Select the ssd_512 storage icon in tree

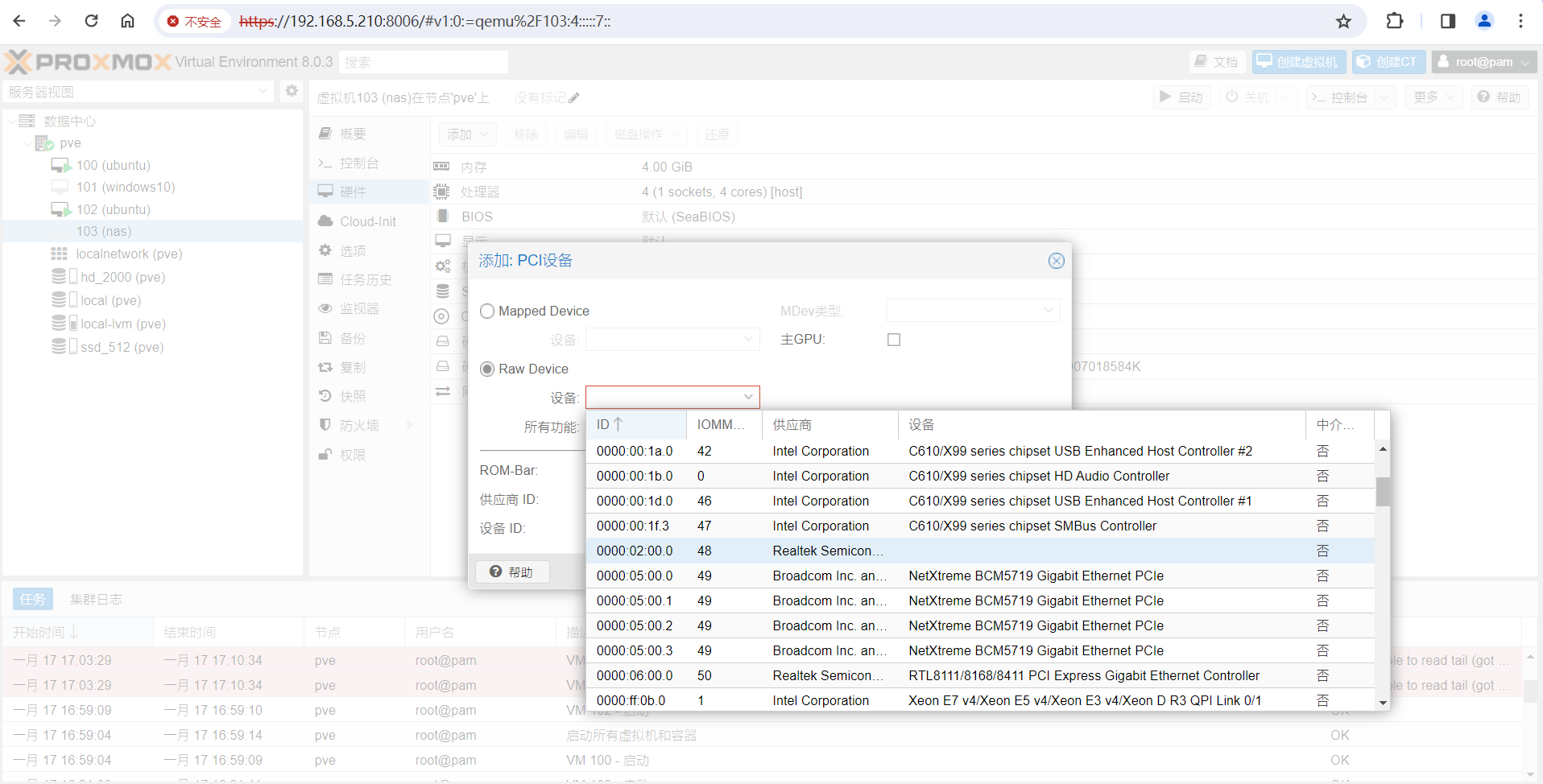click(60, 347)
